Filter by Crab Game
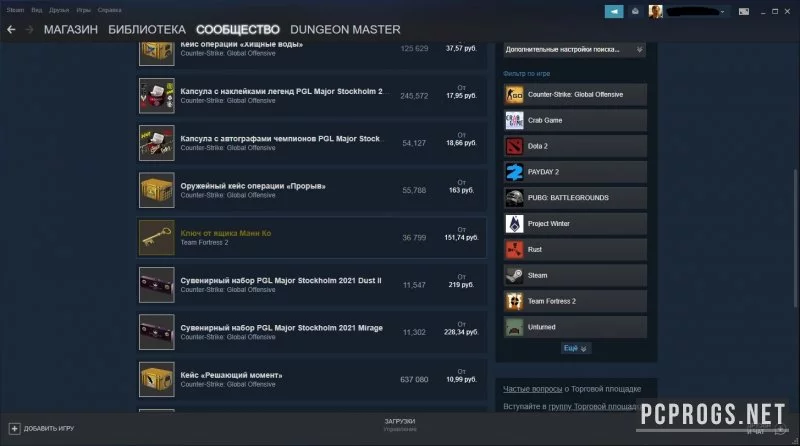 pyautogui.click(x=576, y=120)
